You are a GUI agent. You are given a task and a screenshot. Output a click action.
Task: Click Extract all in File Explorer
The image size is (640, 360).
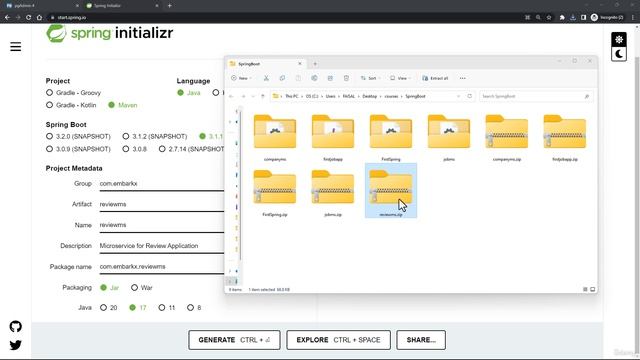435,78
